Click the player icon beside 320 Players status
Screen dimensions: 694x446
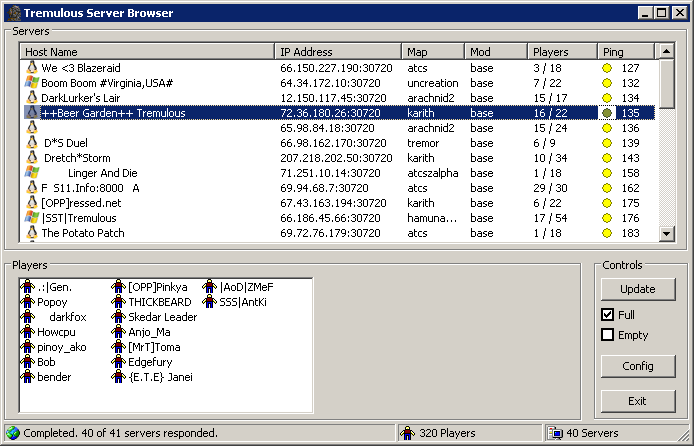[408, 433]
